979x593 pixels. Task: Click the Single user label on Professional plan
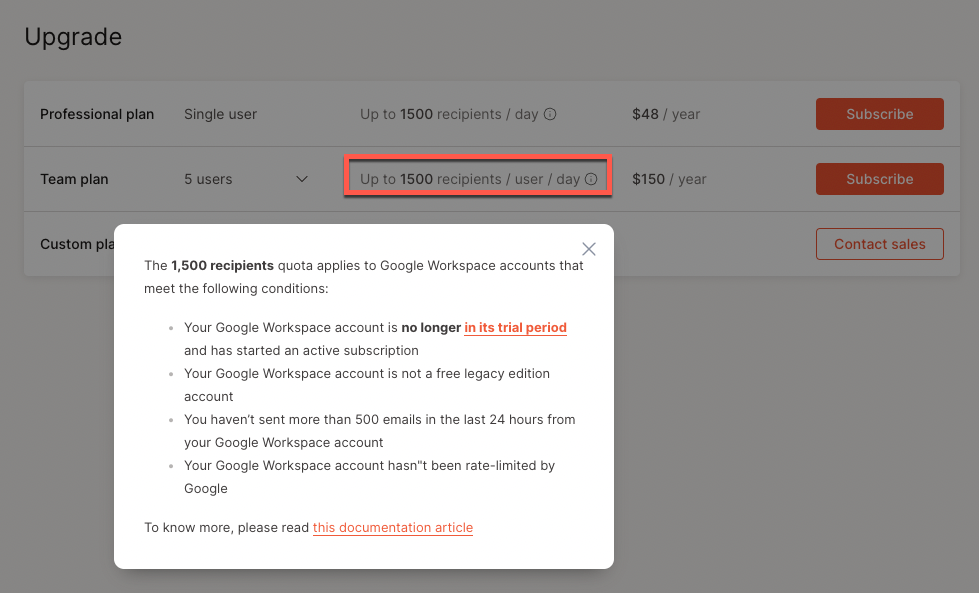(220, 114)
